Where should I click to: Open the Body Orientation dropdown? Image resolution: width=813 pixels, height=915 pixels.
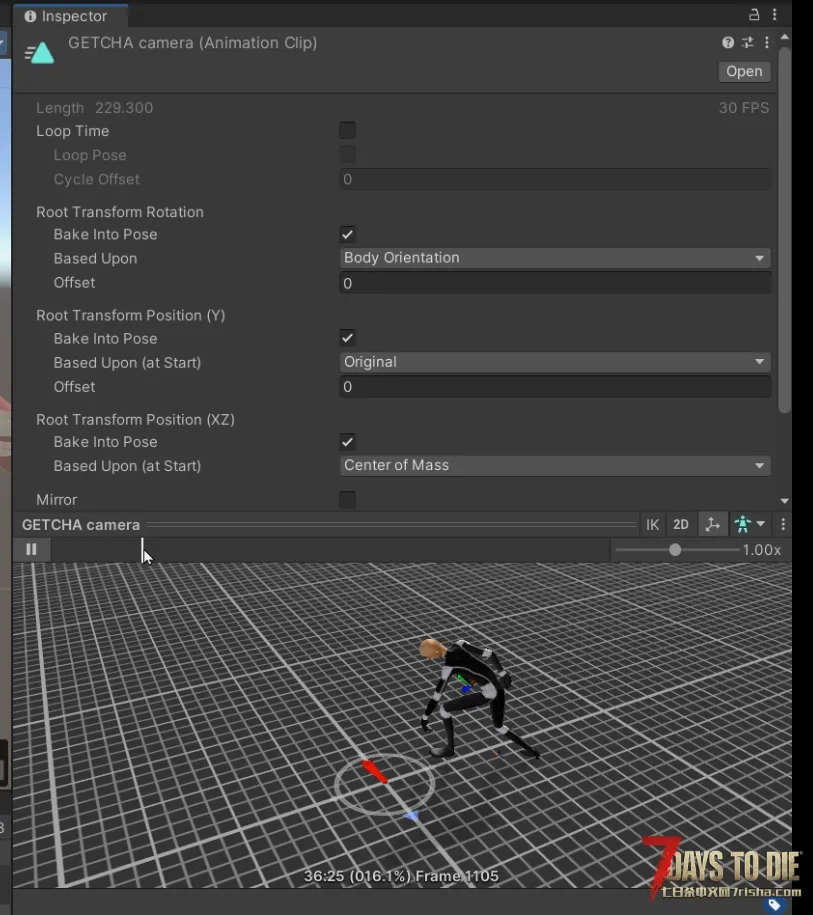(x=554, y=258)
